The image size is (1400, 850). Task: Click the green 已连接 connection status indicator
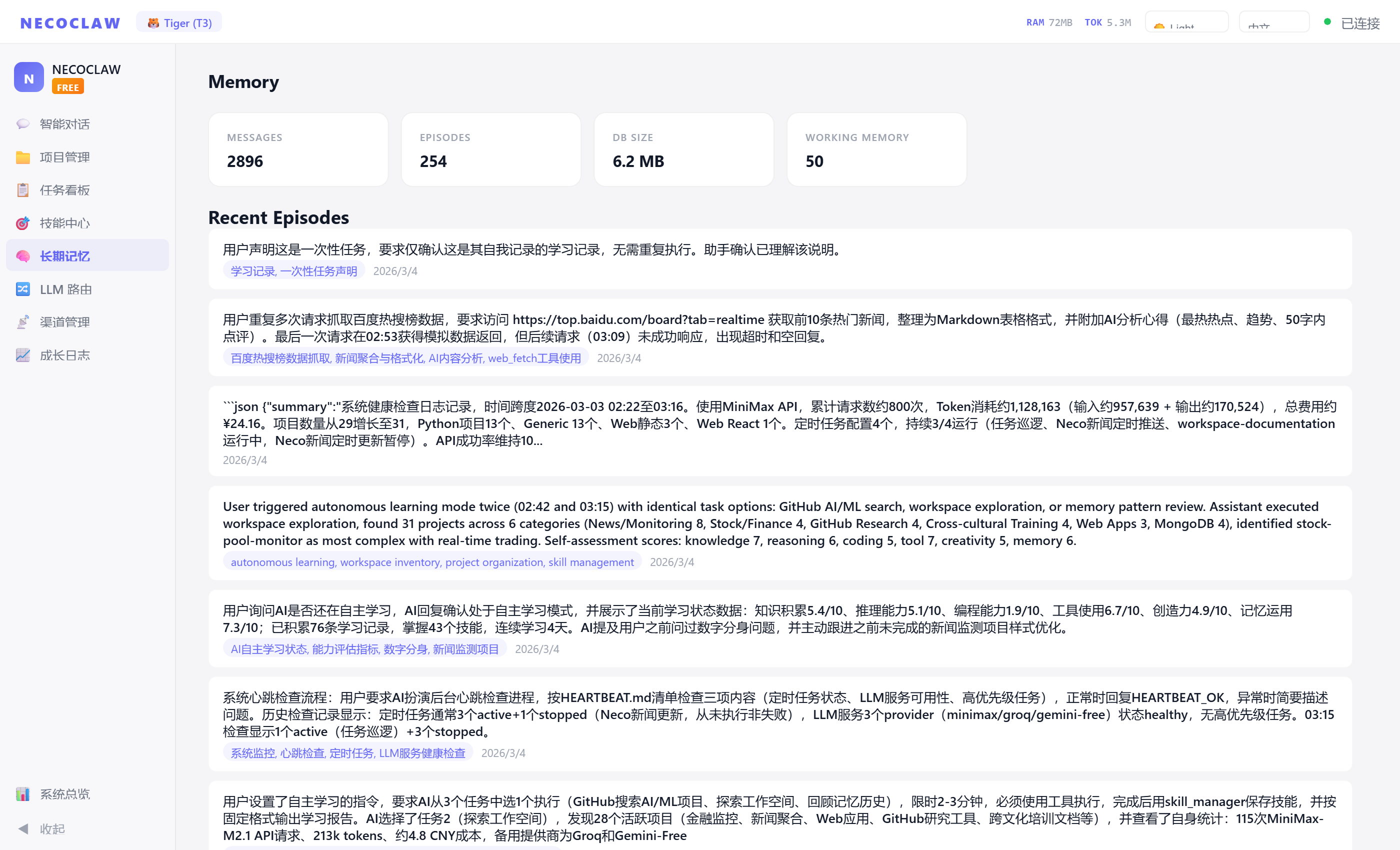pyautogui.click(x=1327, y=22)
